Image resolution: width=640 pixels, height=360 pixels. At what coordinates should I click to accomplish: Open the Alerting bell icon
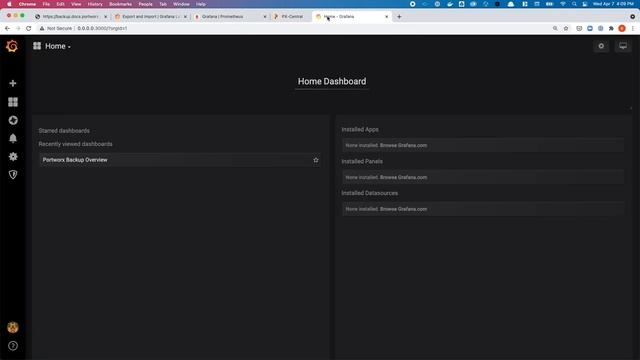13,138
